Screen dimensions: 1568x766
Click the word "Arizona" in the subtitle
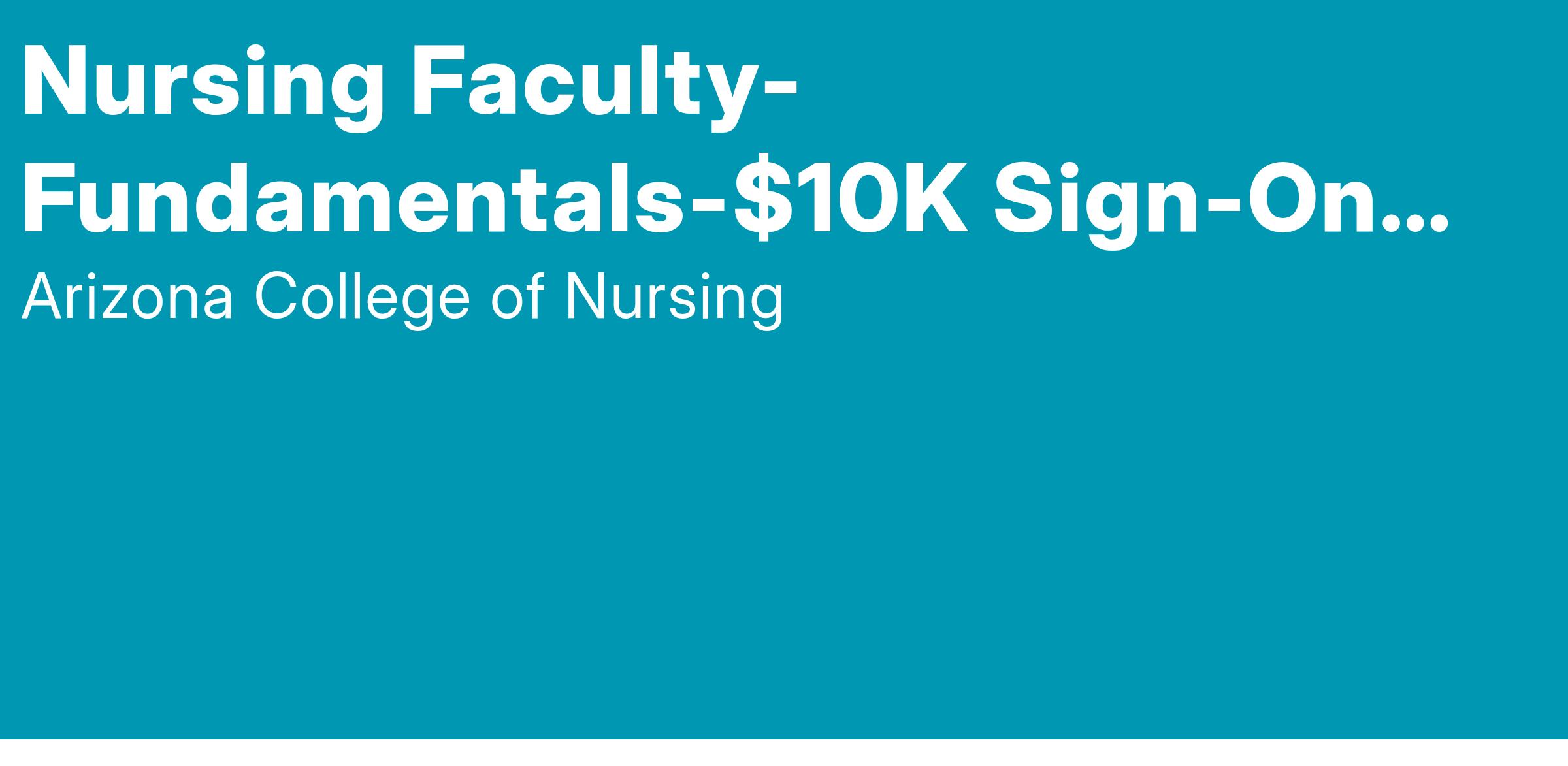pos(127,298)
